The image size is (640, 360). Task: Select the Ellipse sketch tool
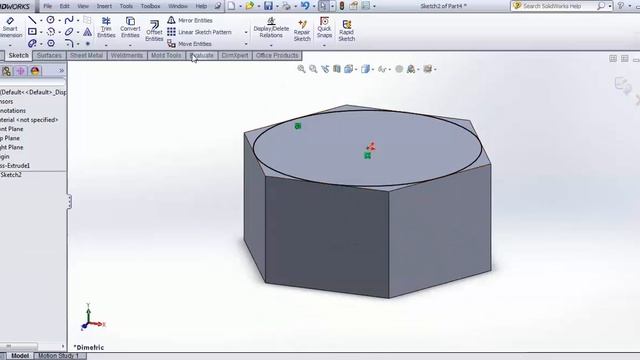[x=69, y=31]
